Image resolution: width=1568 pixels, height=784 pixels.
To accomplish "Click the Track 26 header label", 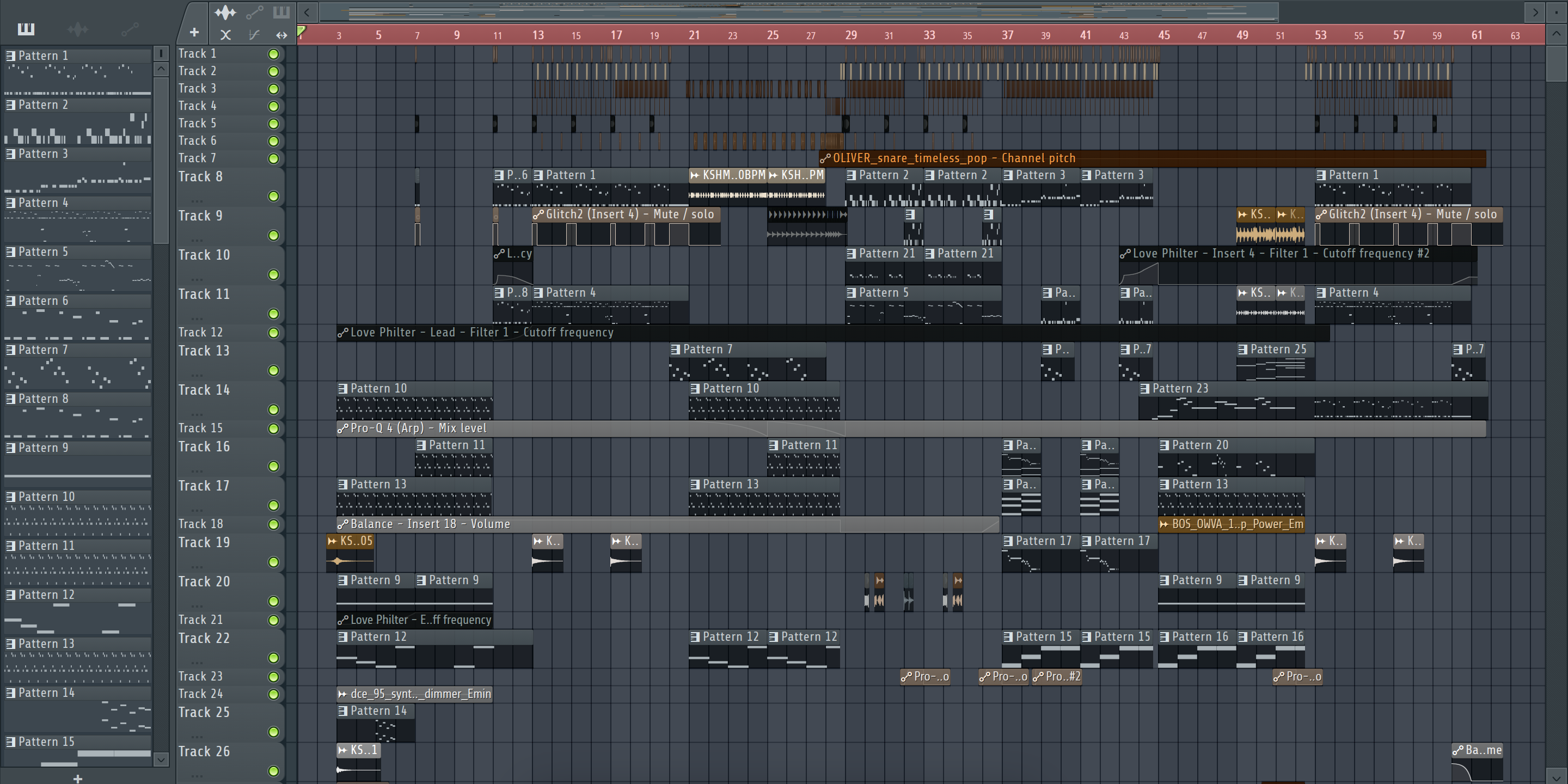I will coord(204,752).
